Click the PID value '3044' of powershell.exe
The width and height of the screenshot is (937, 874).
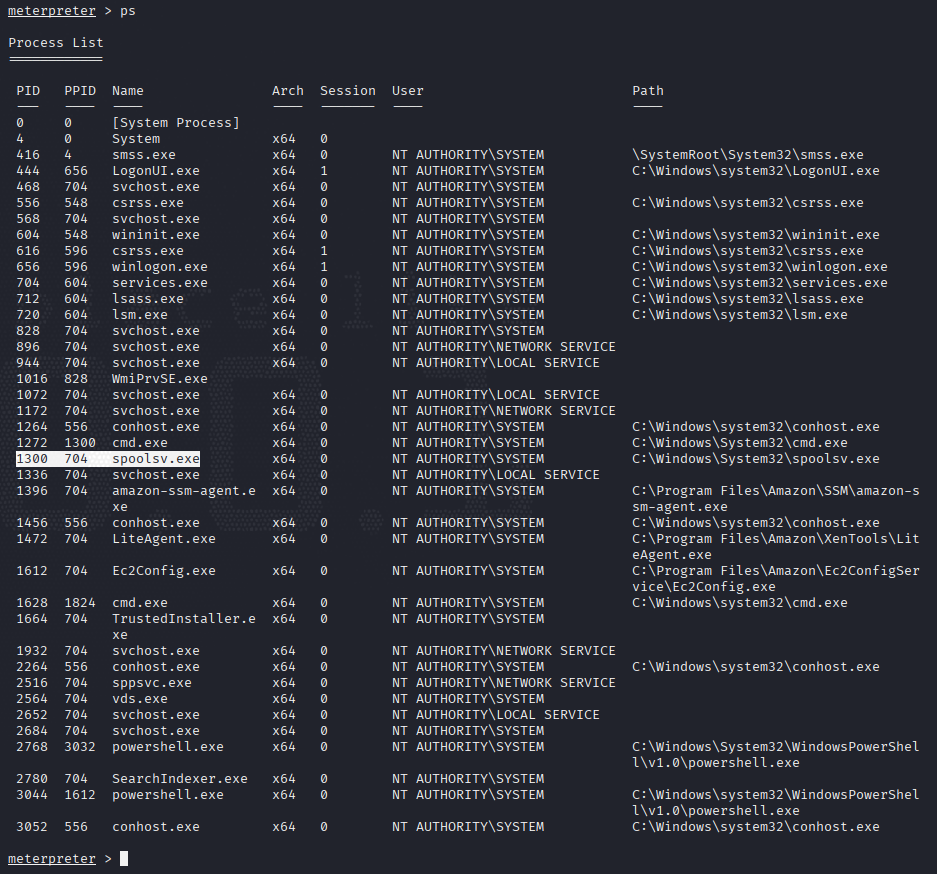click(32, 795)
